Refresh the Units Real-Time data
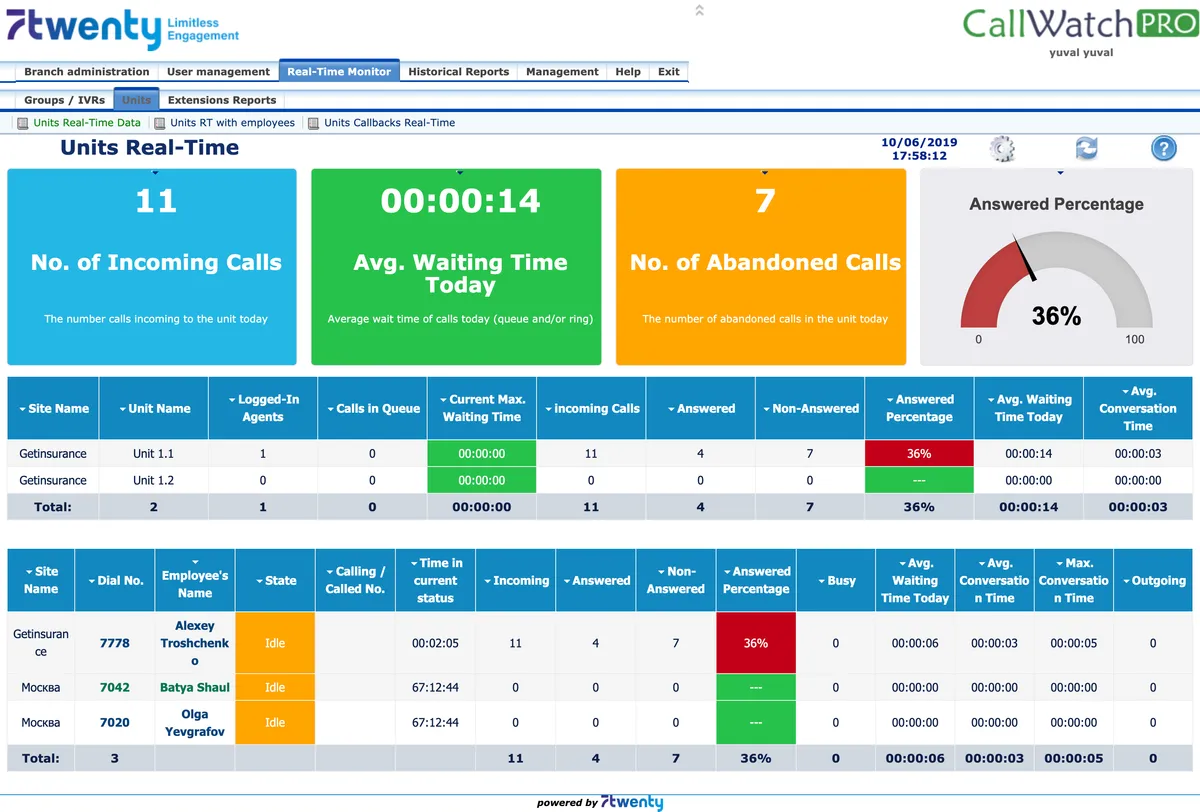The image size is (1200, 812). tap(1086, 148)
